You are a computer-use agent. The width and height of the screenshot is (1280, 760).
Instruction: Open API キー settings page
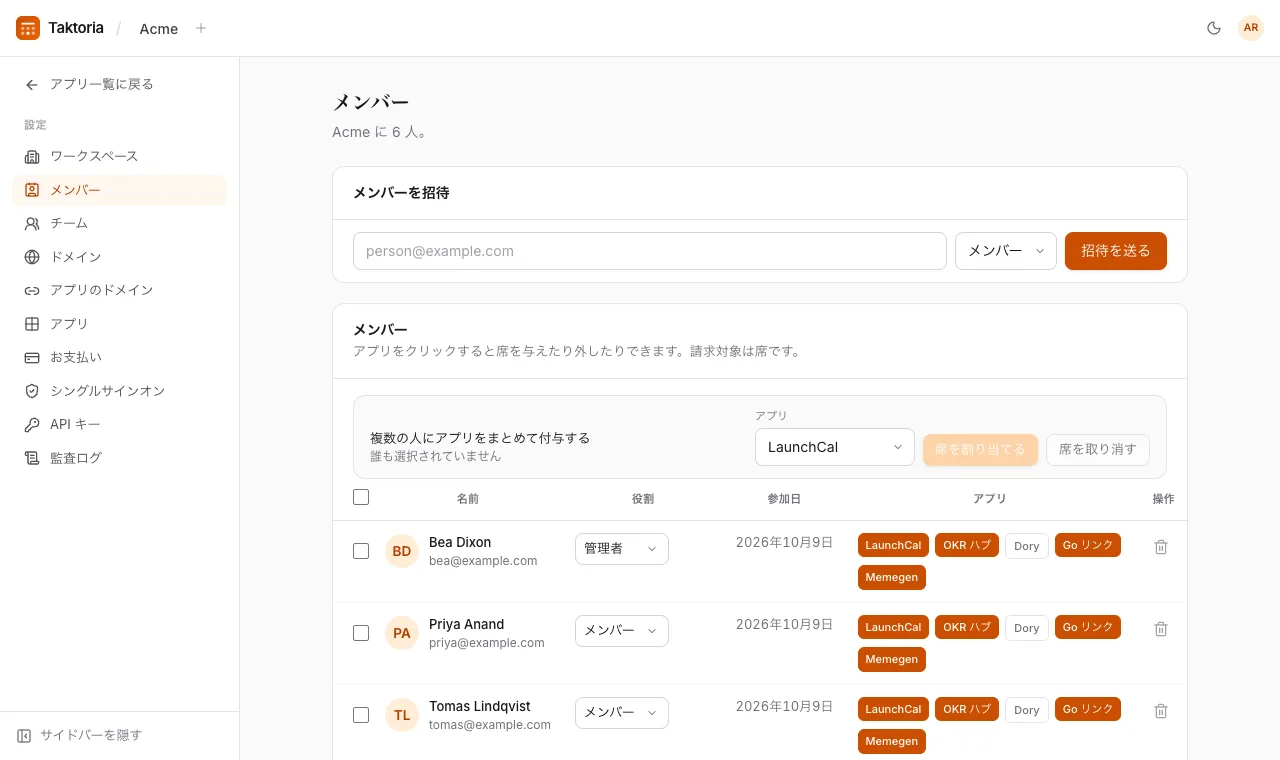point(119,424)
